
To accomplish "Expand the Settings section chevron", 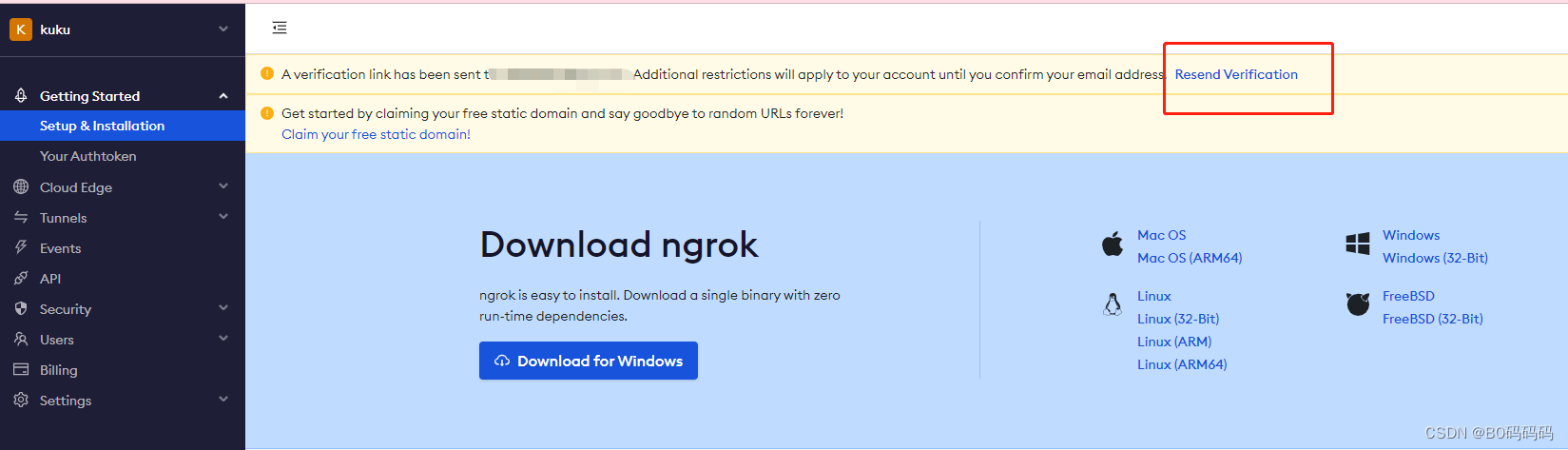I will click(x=223, y=400).
